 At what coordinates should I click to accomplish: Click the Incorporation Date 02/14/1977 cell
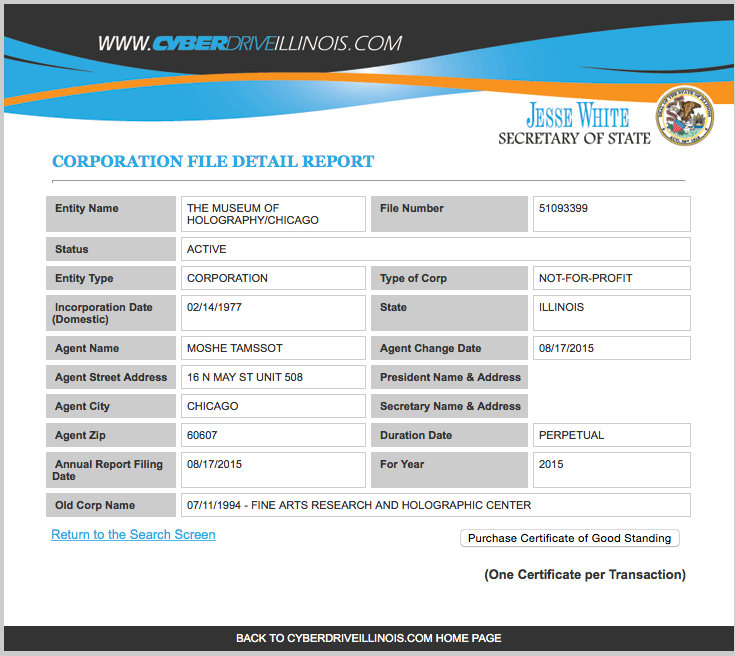[x=273, y=312]
